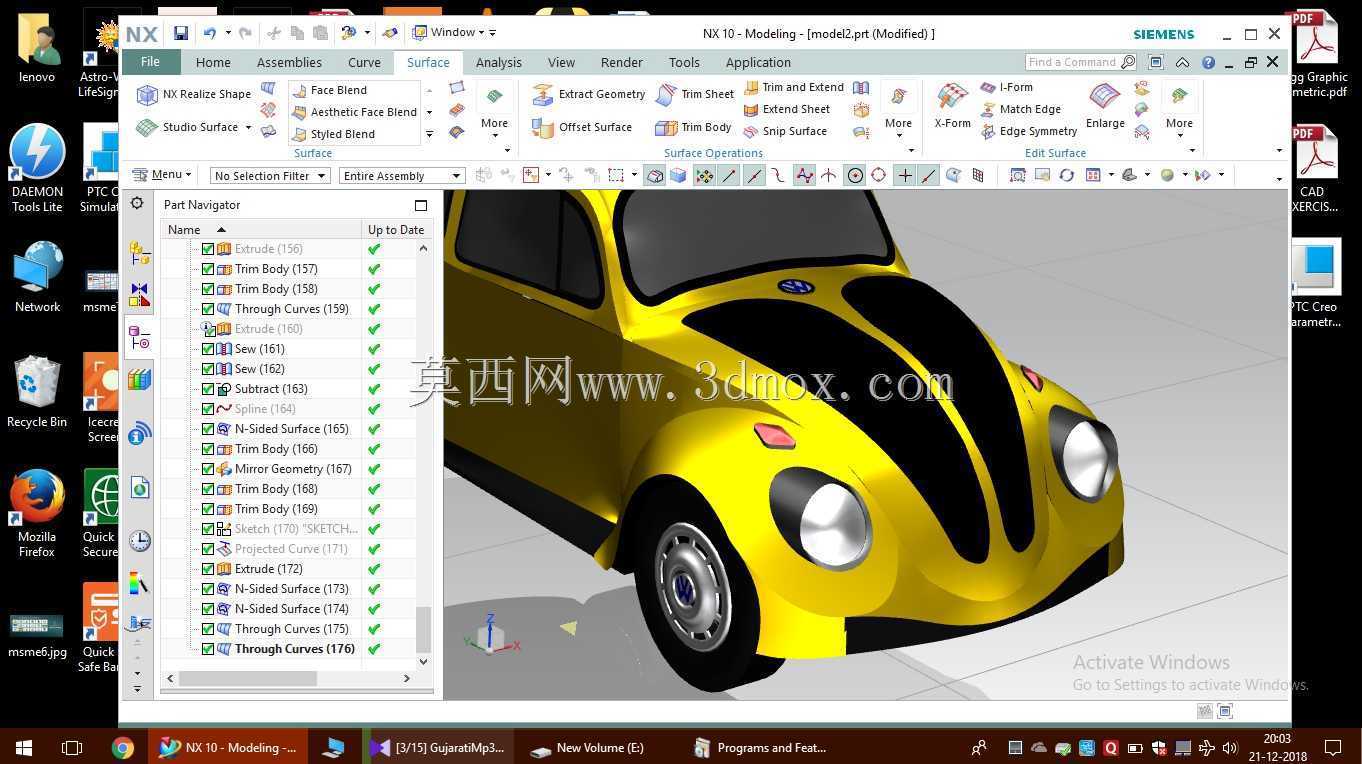Viewport: 1362px width, 764px height.
Task: Expand the Window dropdown in title bar
Action: 448,33
